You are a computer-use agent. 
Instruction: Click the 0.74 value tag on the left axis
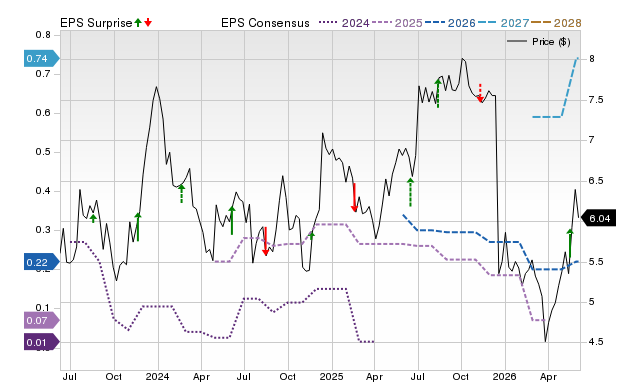coord(42,58)
